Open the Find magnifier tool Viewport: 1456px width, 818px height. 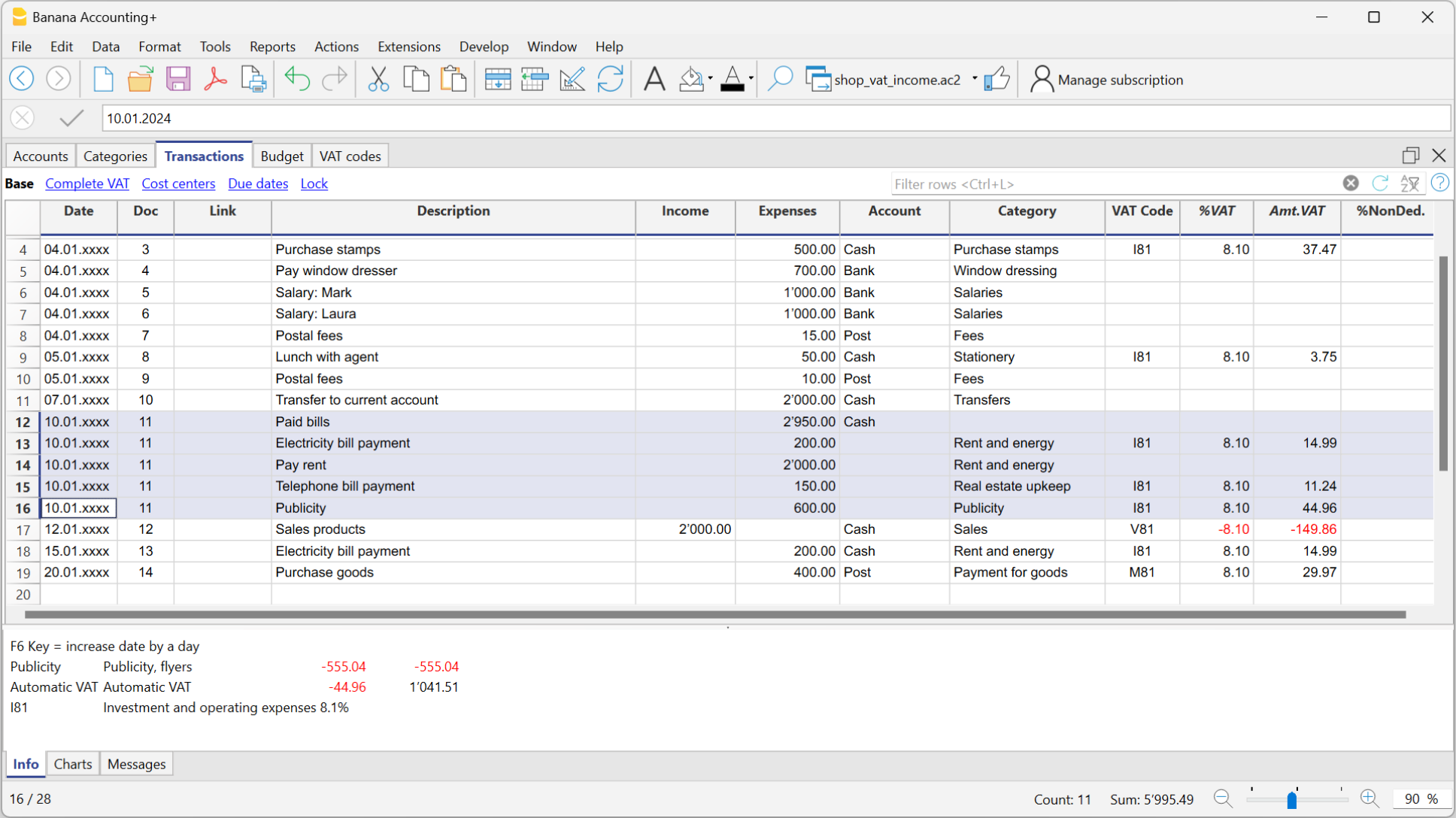coord(780,79)
